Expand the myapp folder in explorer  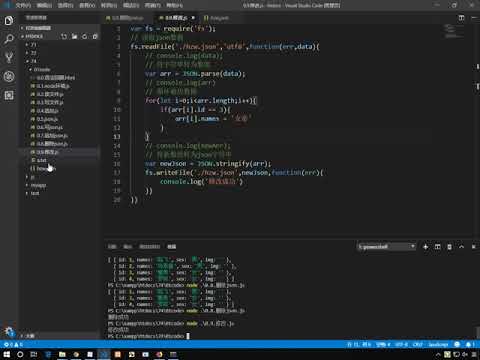coord(38,185)
